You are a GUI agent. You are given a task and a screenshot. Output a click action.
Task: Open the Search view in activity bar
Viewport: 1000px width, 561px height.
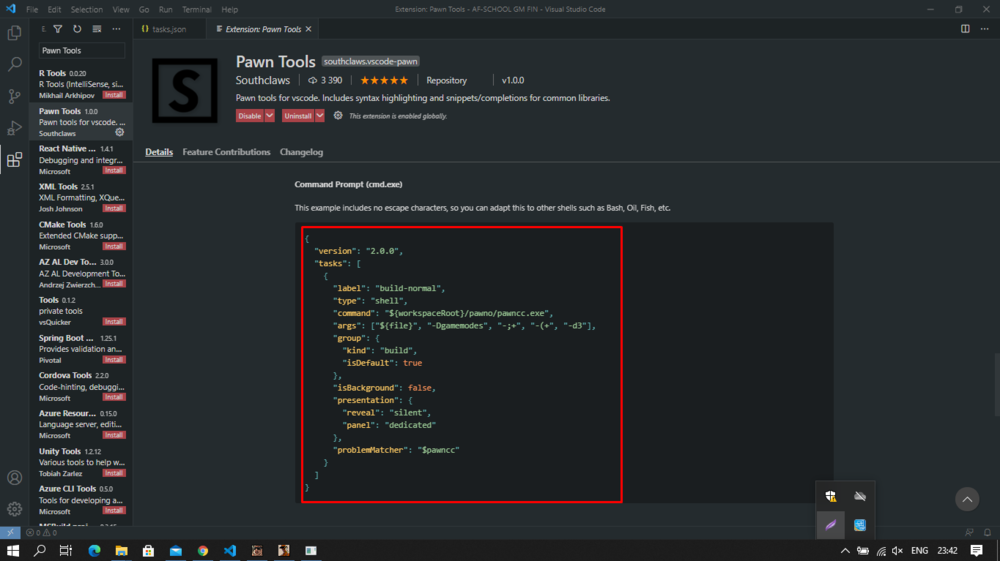(14, 64)
